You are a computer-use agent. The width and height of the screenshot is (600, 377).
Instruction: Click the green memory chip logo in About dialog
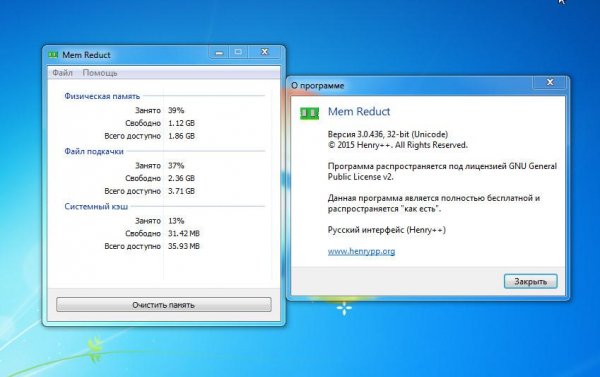pos(309,113)
